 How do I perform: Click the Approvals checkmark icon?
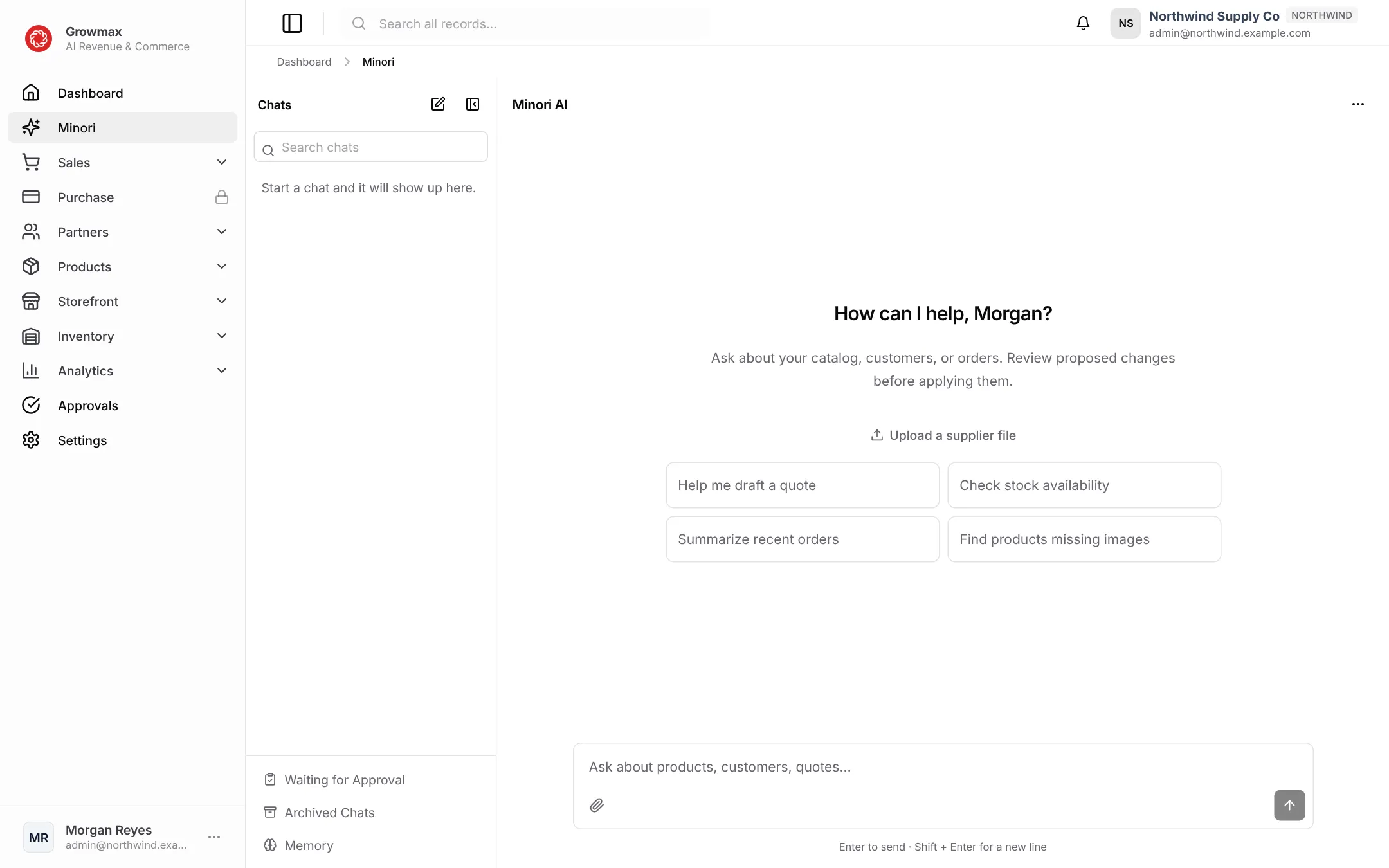coord(31,405)
